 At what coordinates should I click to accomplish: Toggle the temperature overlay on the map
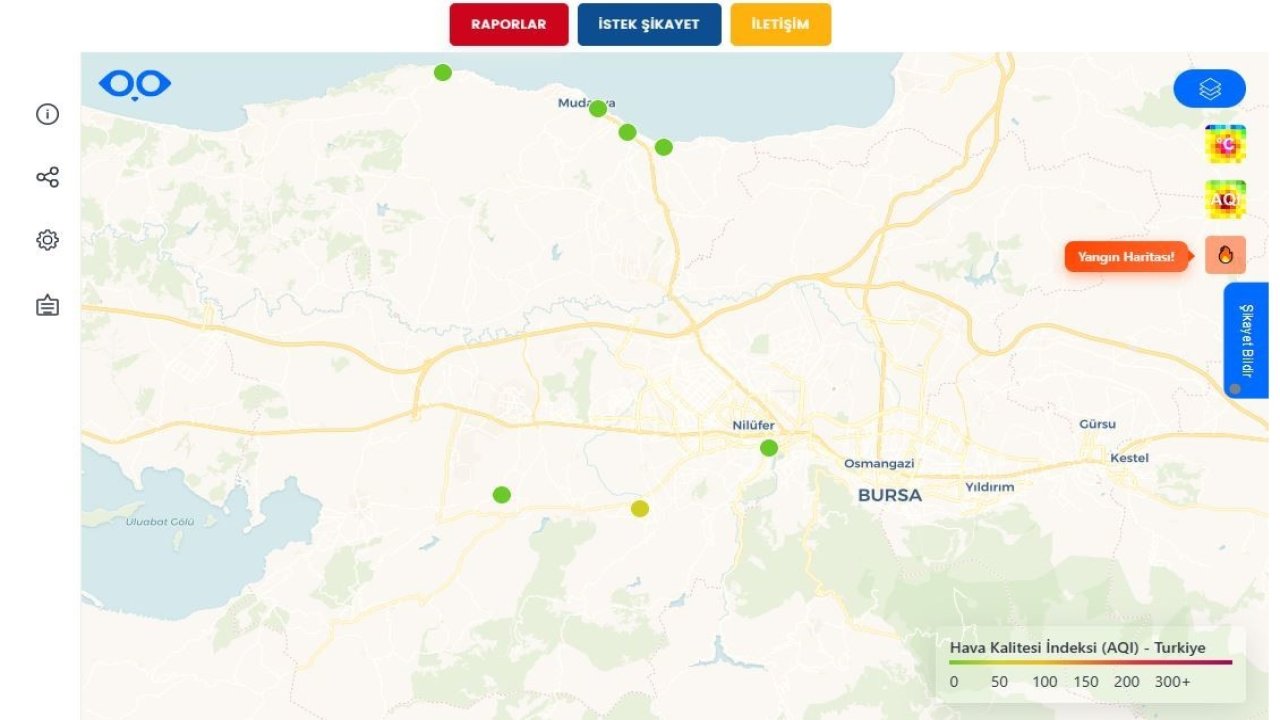click(x=1224, y=144)
